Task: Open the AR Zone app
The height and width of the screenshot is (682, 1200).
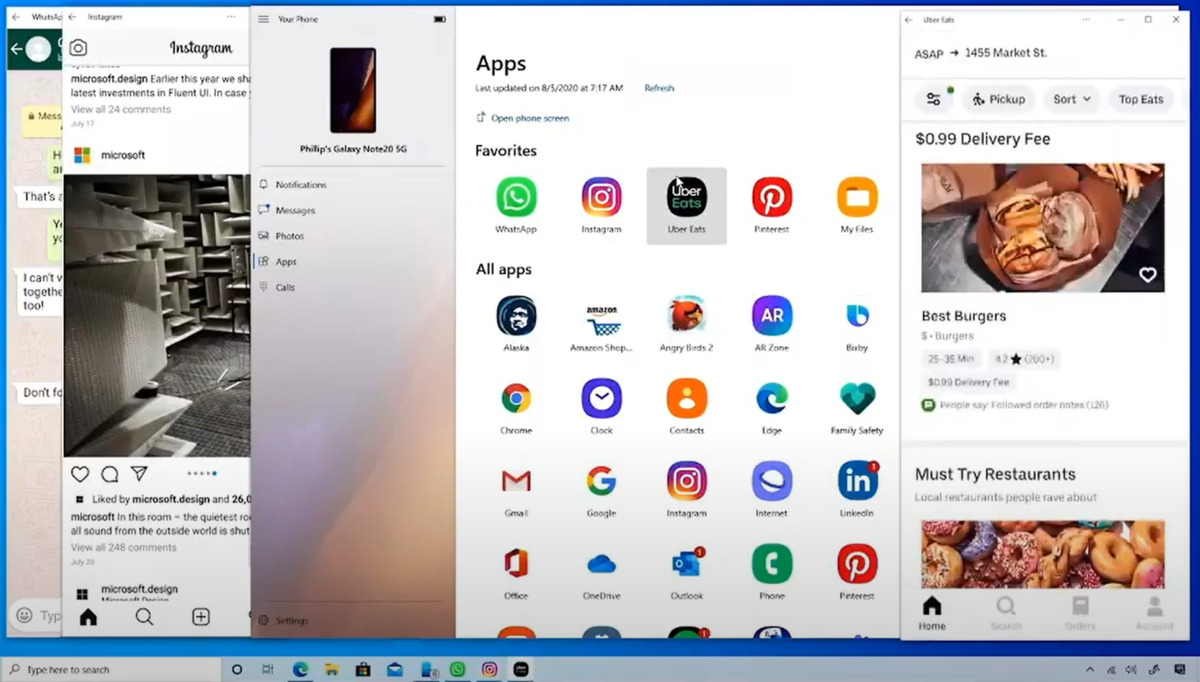Action: click(x=772, y=316)
